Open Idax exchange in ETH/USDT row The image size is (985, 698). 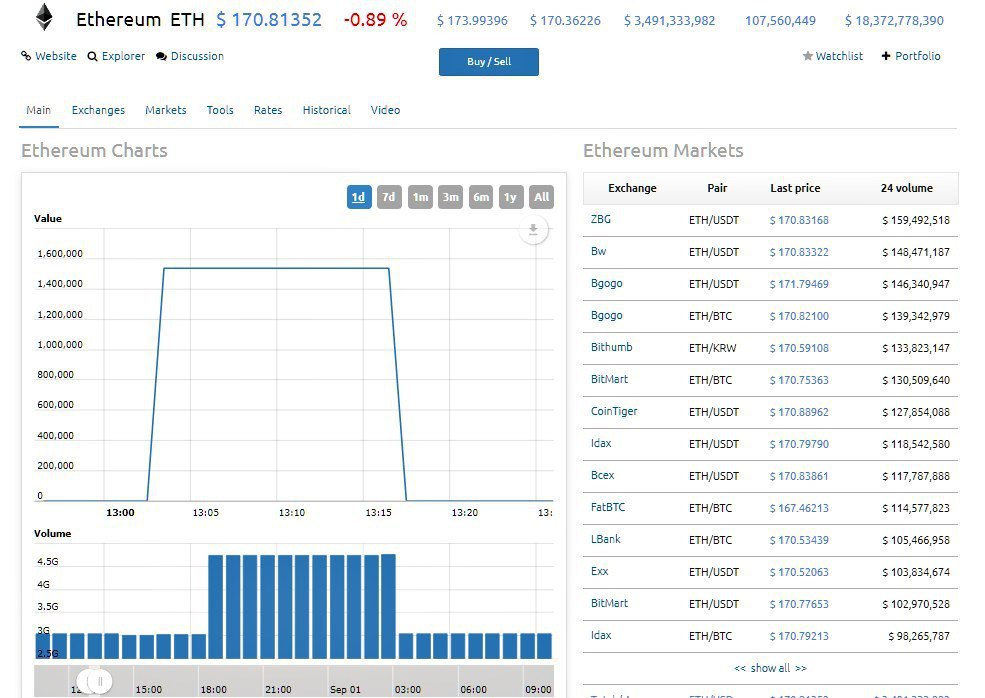[601, 444]
